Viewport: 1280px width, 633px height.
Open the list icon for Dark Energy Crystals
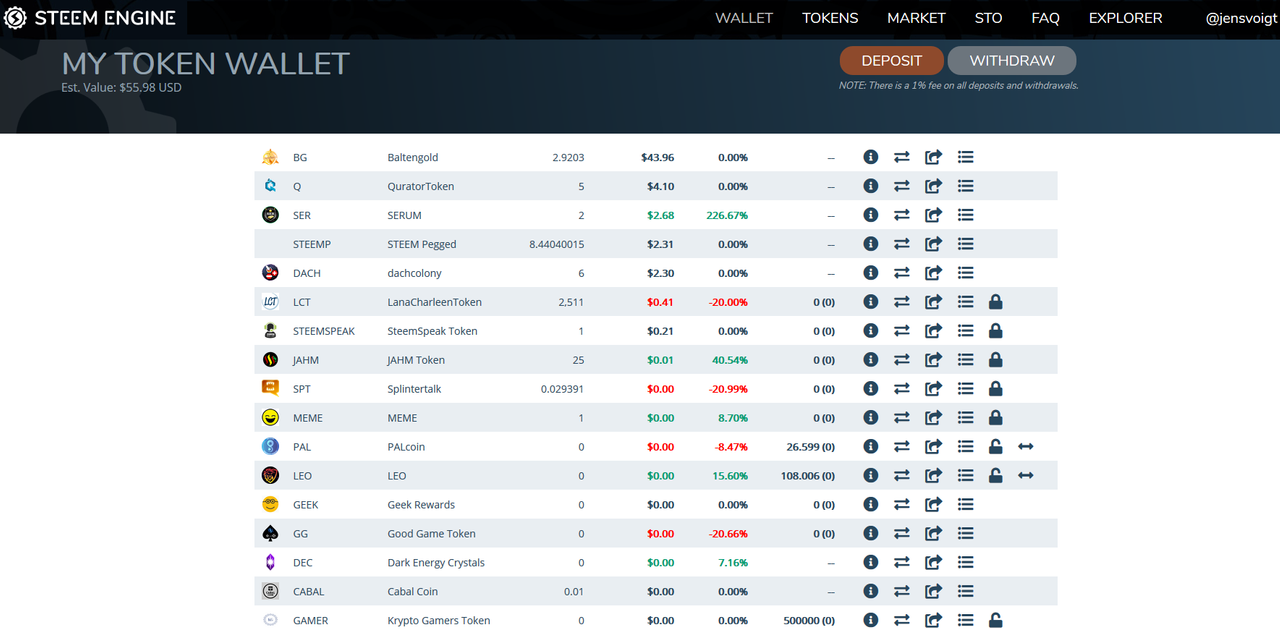[x=966, y=563]
